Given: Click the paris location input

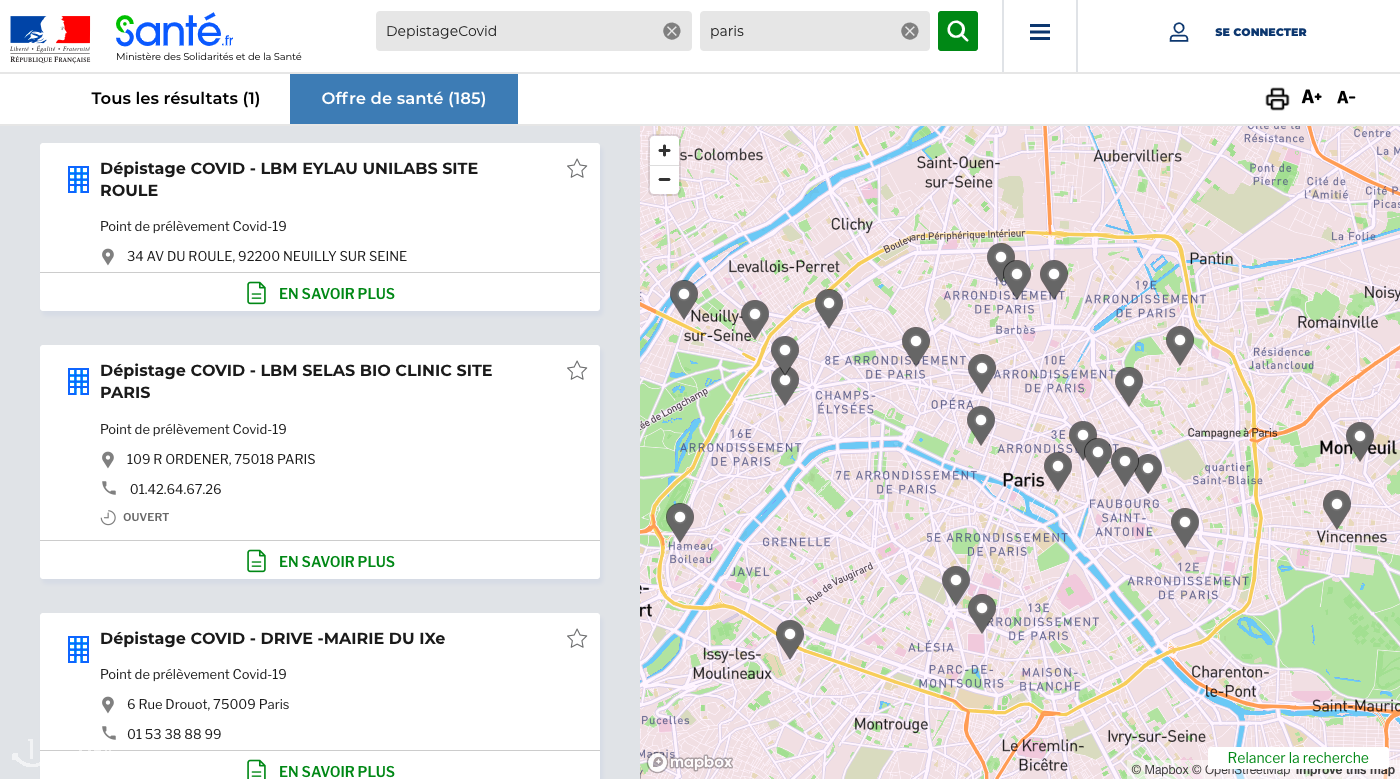Looking at the screenshot, I should pyautogui.click(x=801, y=31).
